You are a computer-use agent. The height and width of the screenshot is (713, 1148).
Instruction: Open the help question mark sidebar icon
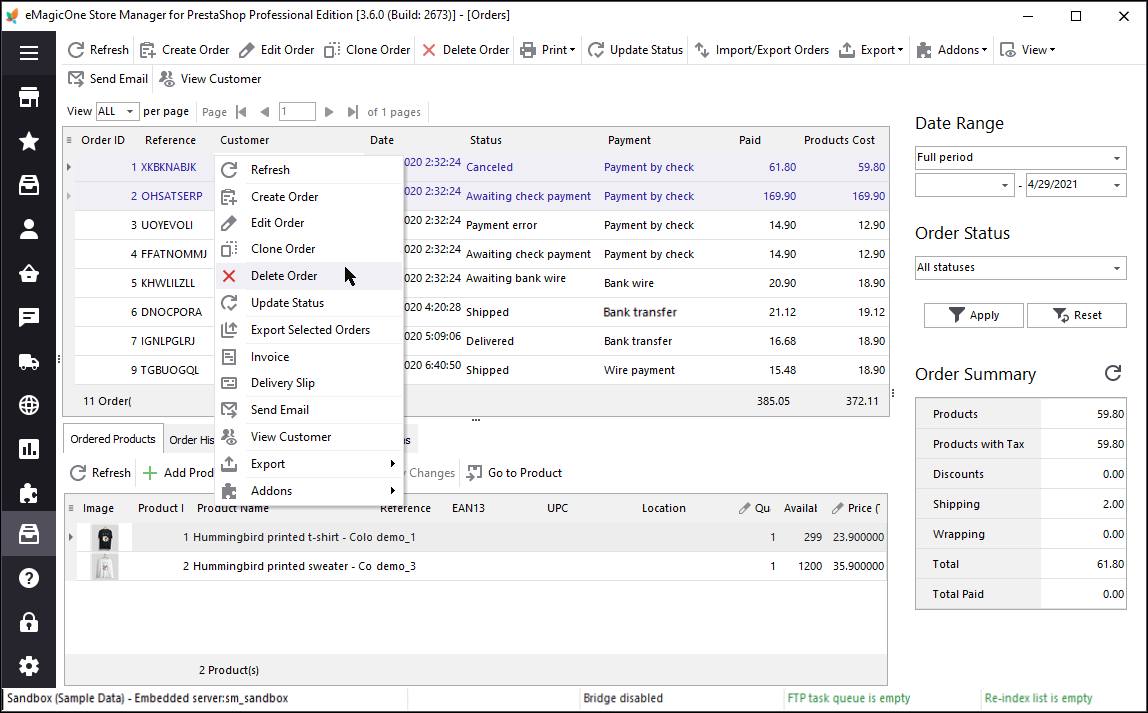pyautogui.click(x=29, y=578)
